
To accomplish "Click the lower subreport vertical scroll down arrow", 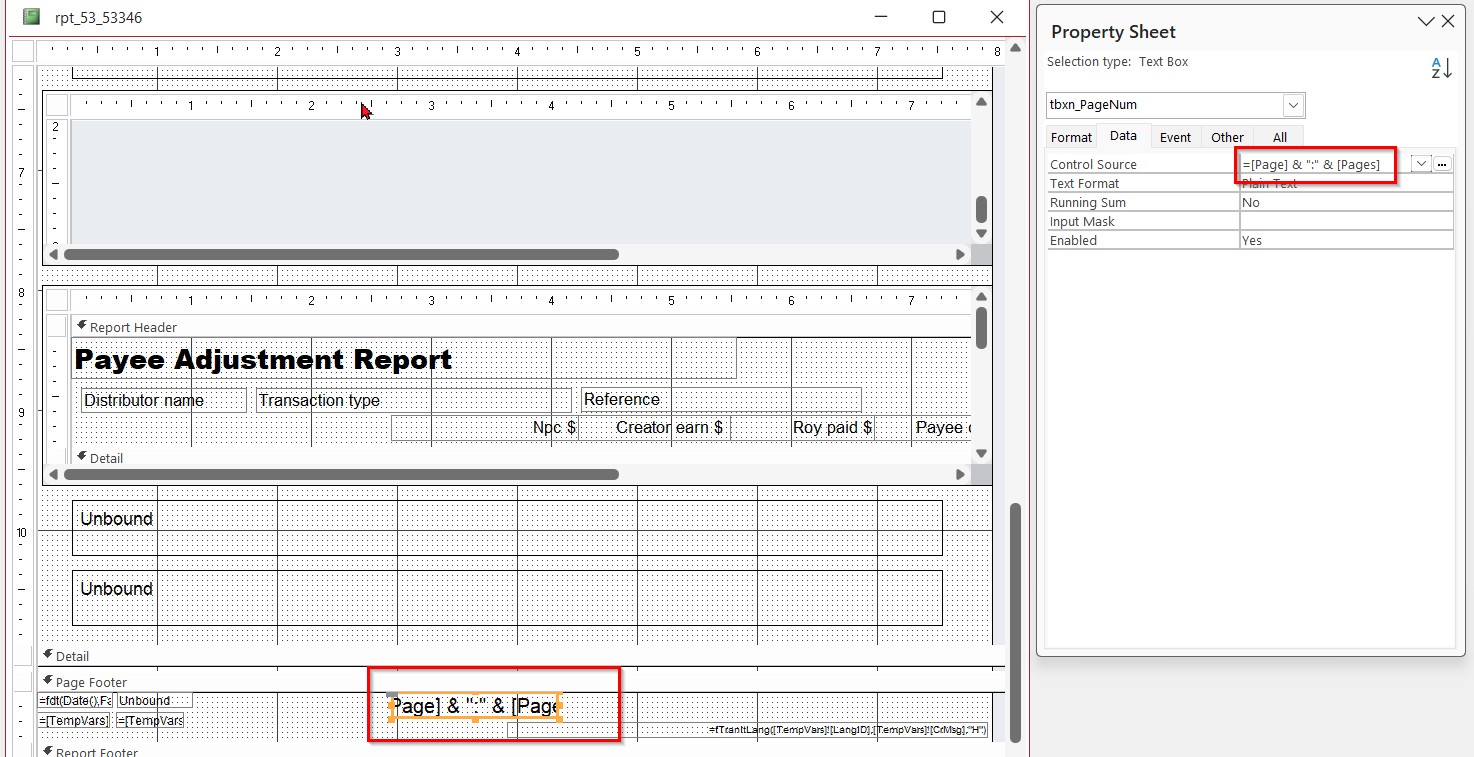I will [x=981, y=454].
